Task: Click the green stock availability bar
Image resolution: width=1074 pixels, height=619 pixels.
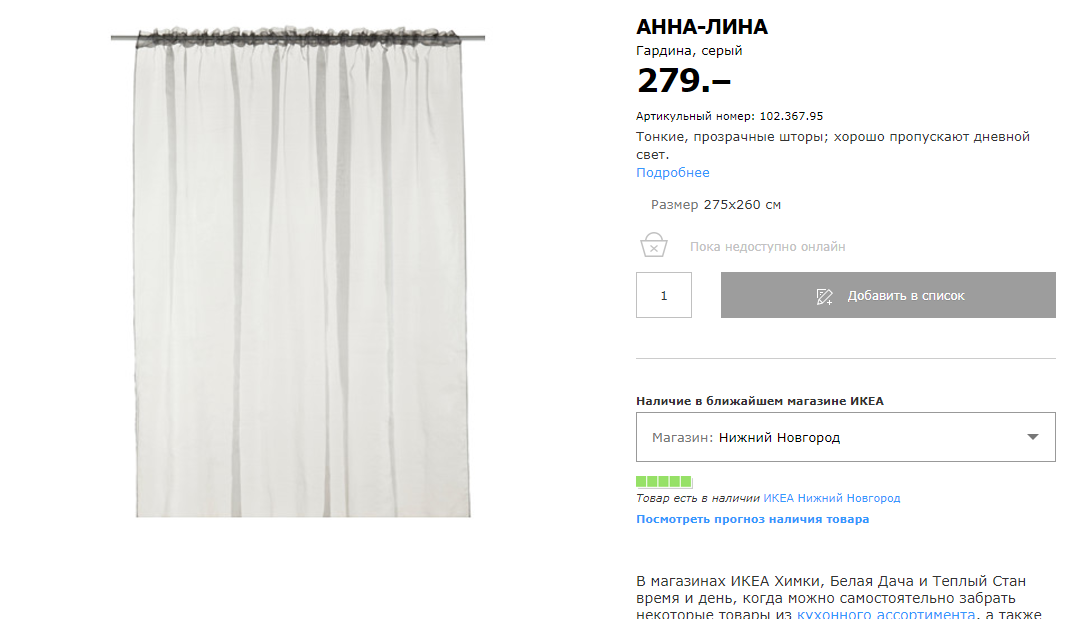Action: pos(664,481)
